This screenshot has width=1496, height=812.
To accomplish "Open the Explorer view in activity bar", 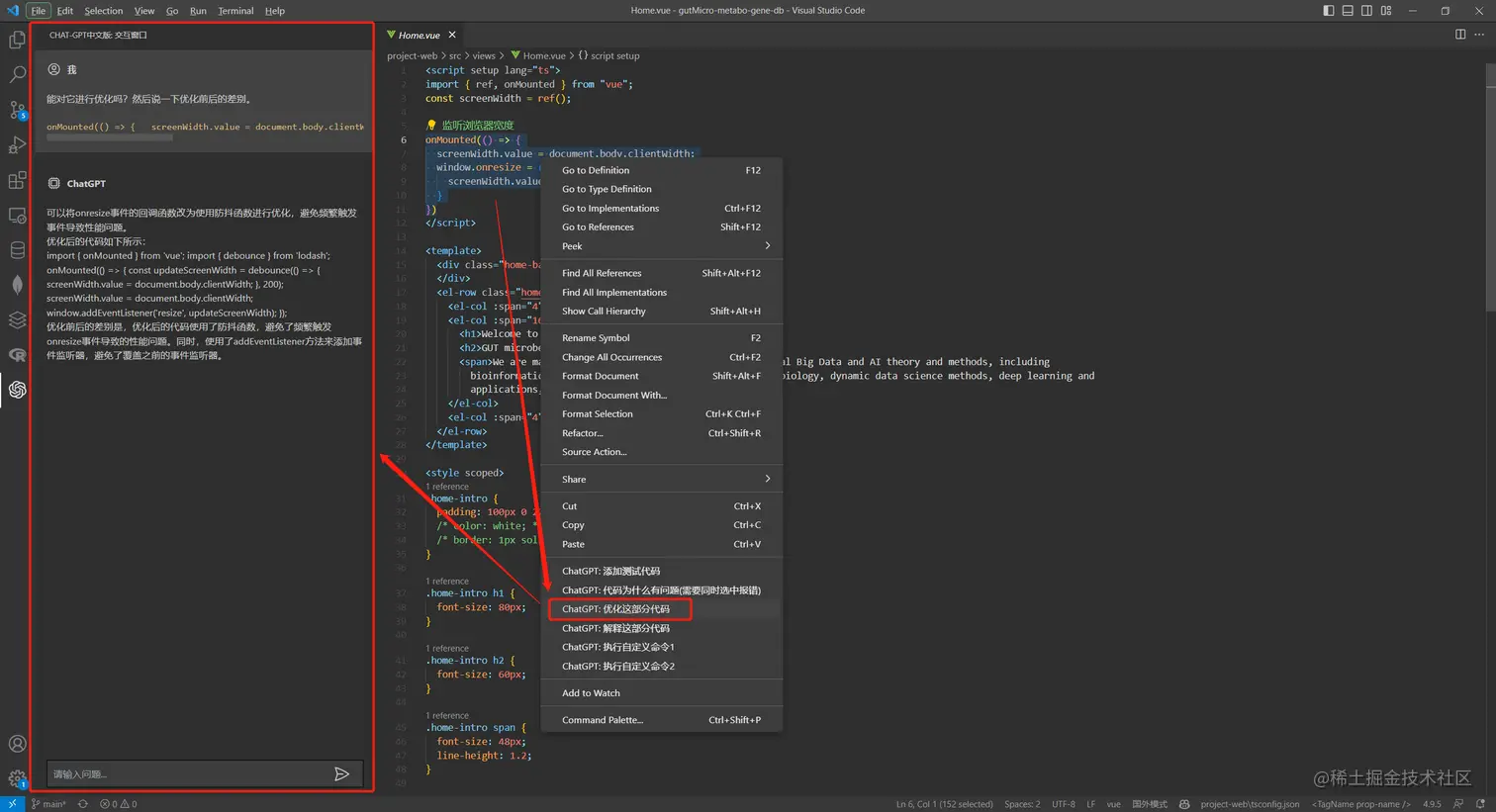I will point(17,41).
